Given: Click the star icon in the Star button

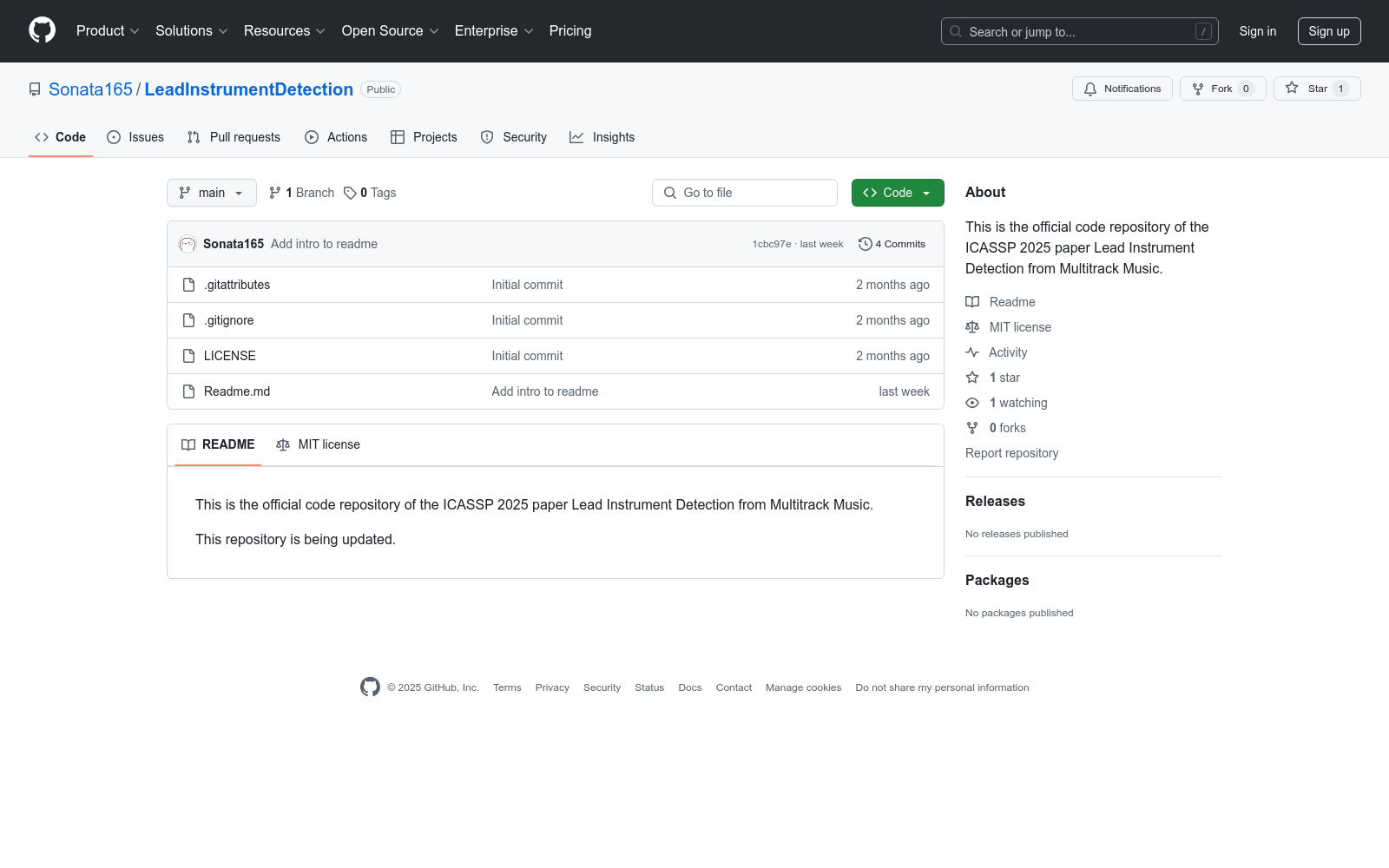Looking at the screenshot, I should coord(1292,88).
